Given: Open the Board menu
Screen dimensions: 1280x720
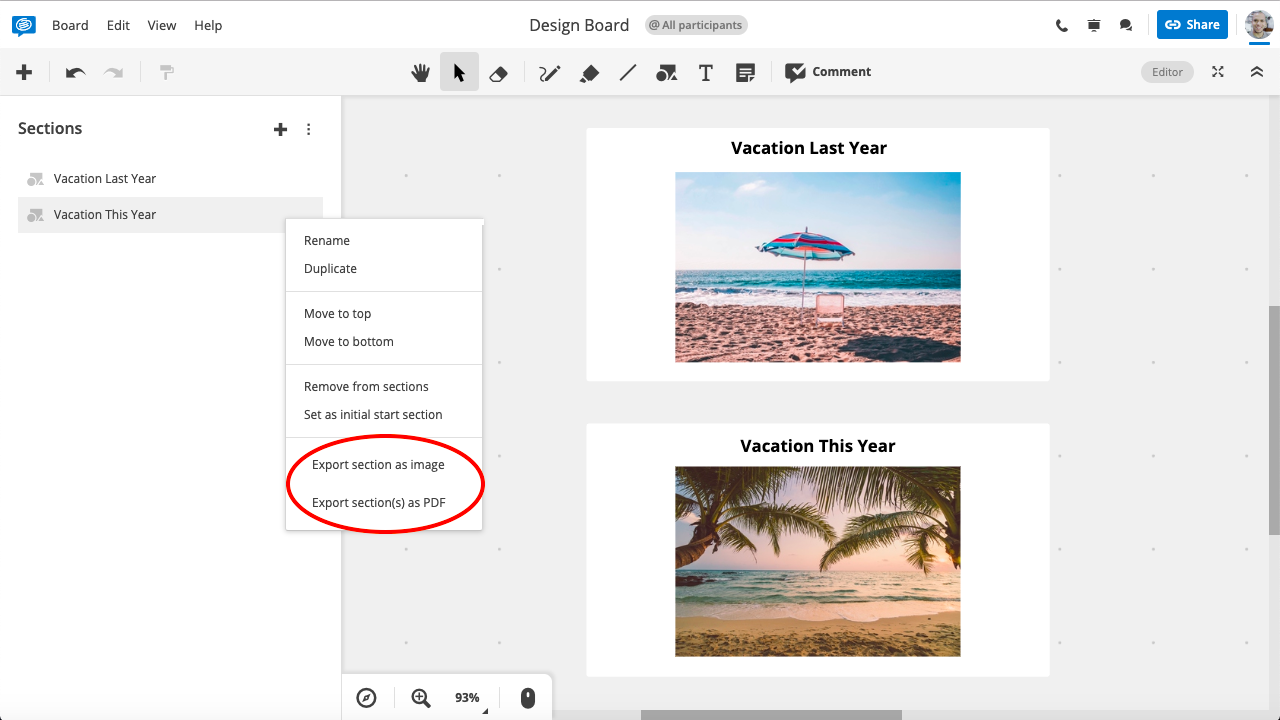Looking at the screenshot, I should 70,25.
